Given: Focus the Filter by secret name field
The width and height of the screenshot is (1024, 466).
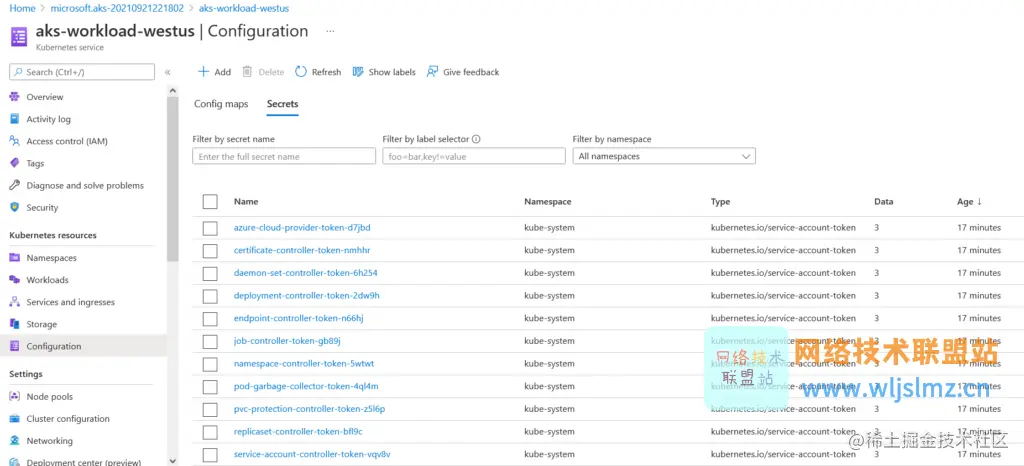Looking at the screenshot, I should tap(284, 156).
